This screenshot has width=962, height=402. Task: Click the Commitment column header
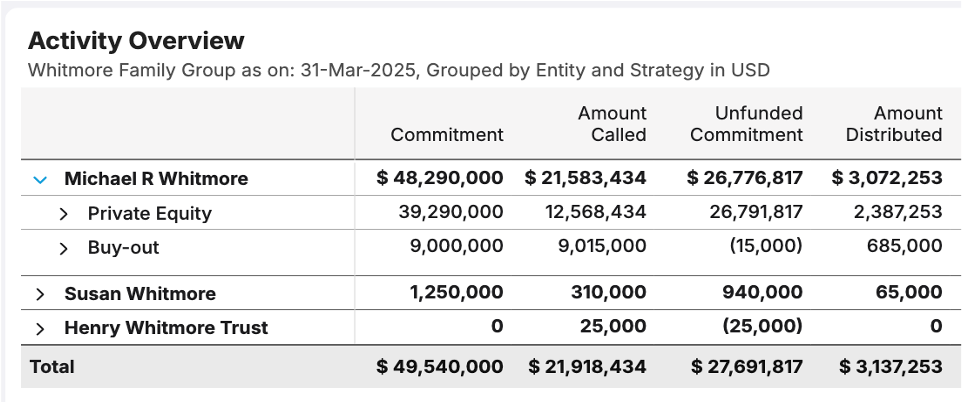[x=447, y=134]
